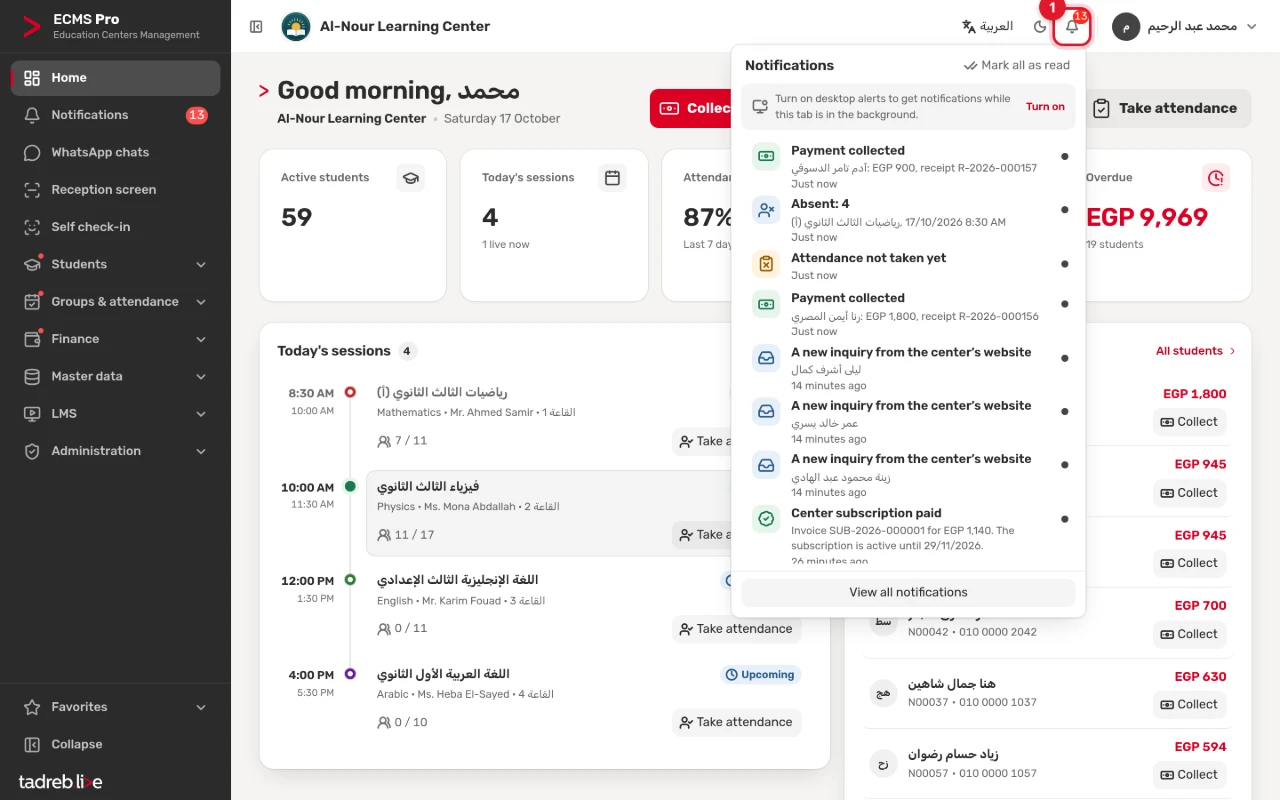The width and height of the screenshot is (1280, 800).
Task: Expand the Finance sidebar section
Action: (115, 339)
